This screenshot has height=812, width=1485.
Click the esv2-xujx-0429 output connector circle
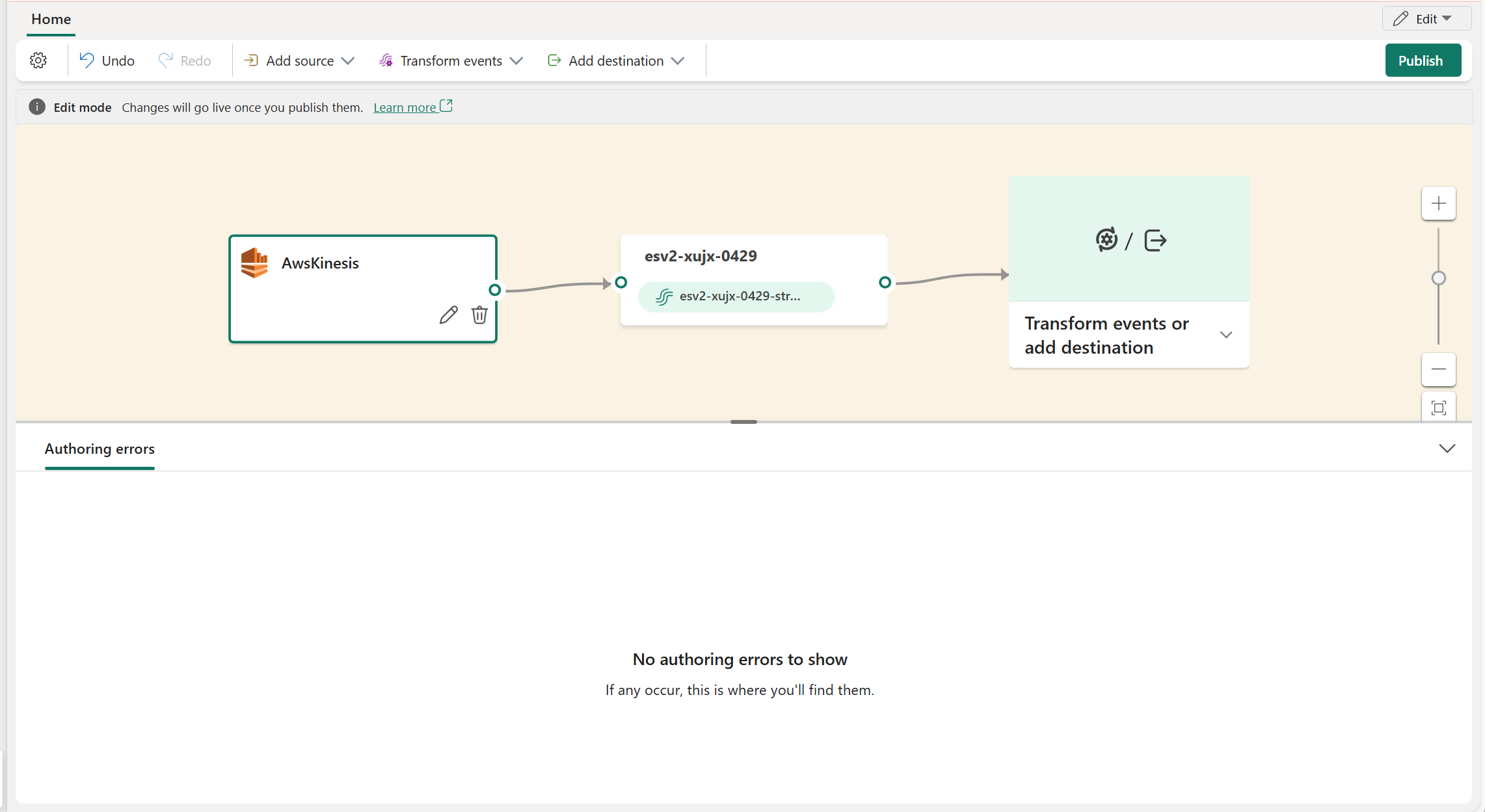click(885, 282)
